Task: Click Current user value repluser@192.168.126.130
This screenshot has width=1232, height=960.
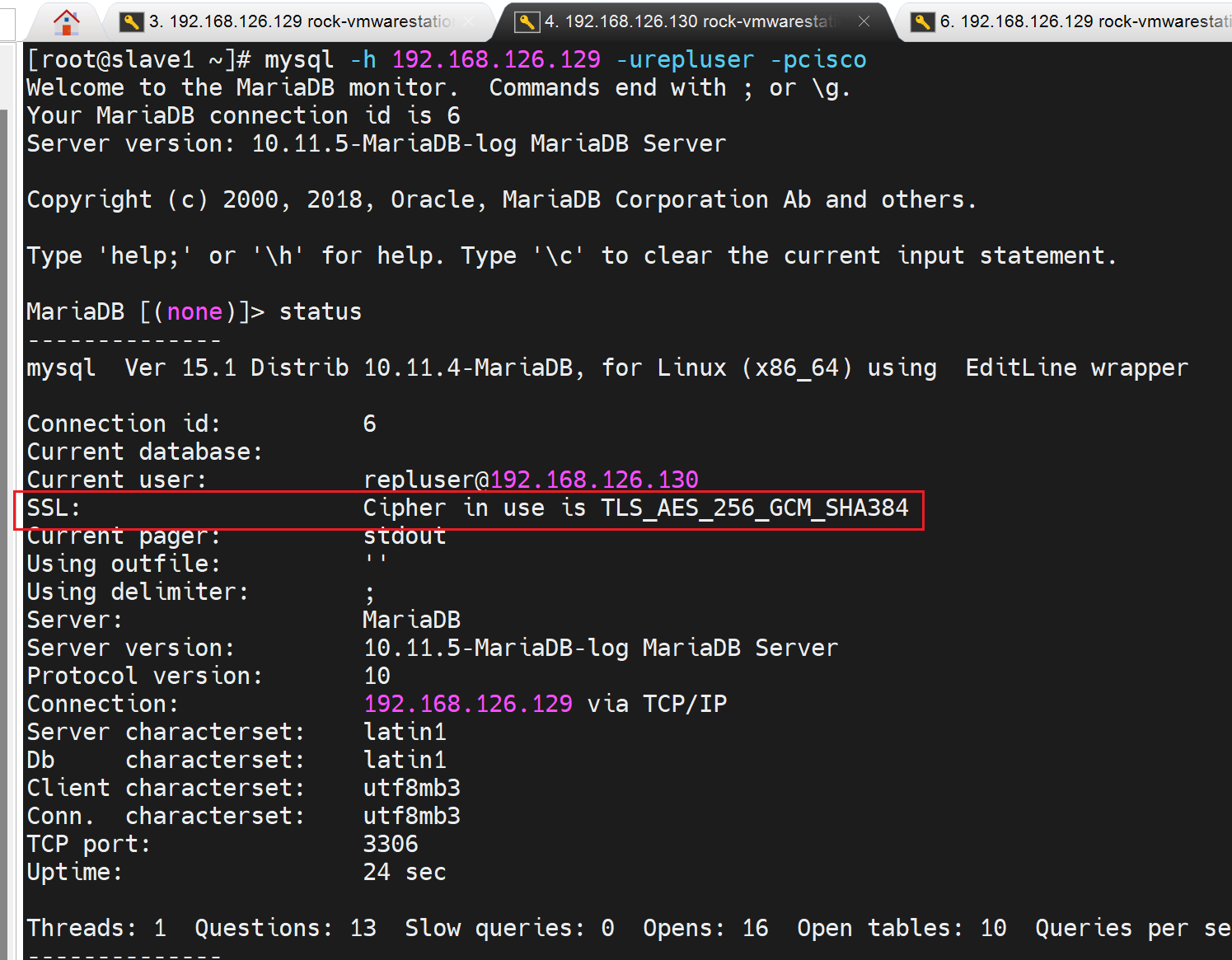Action: pos(531,480)
